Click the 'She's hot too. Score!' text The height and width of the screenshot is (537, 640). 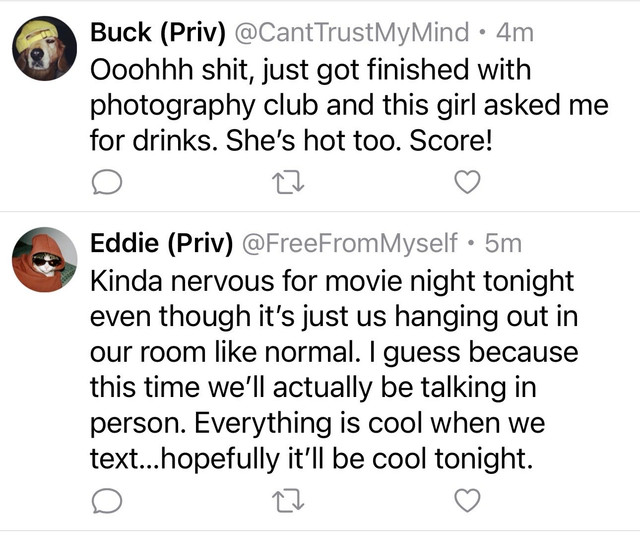pos(359,140)
